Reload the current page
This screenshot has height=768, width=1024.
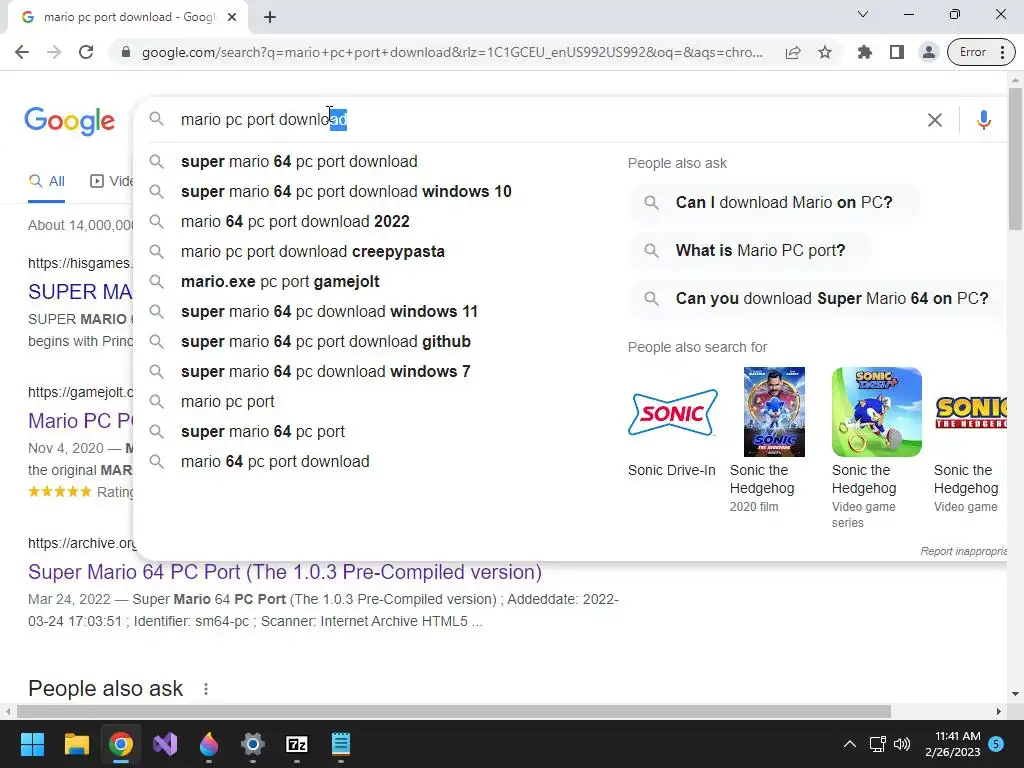pyautogui.click(x=86, y=52)
